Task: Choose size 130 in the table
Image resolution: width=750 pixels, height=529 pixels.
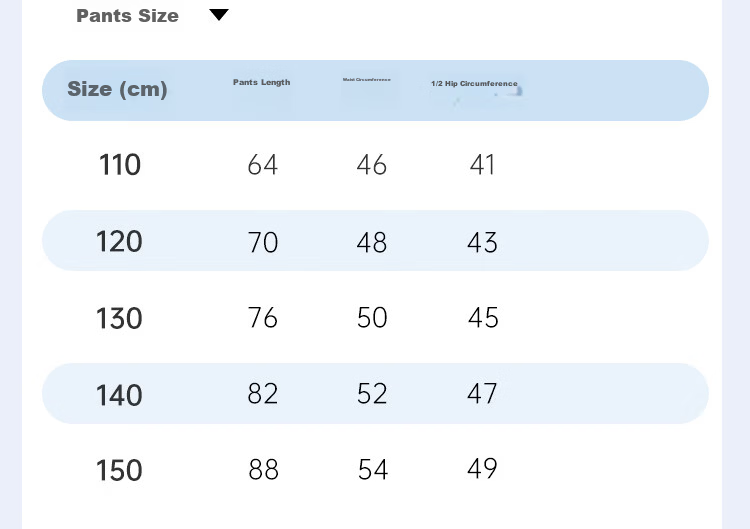Action: pyautogui.click(x=119, y=318)
